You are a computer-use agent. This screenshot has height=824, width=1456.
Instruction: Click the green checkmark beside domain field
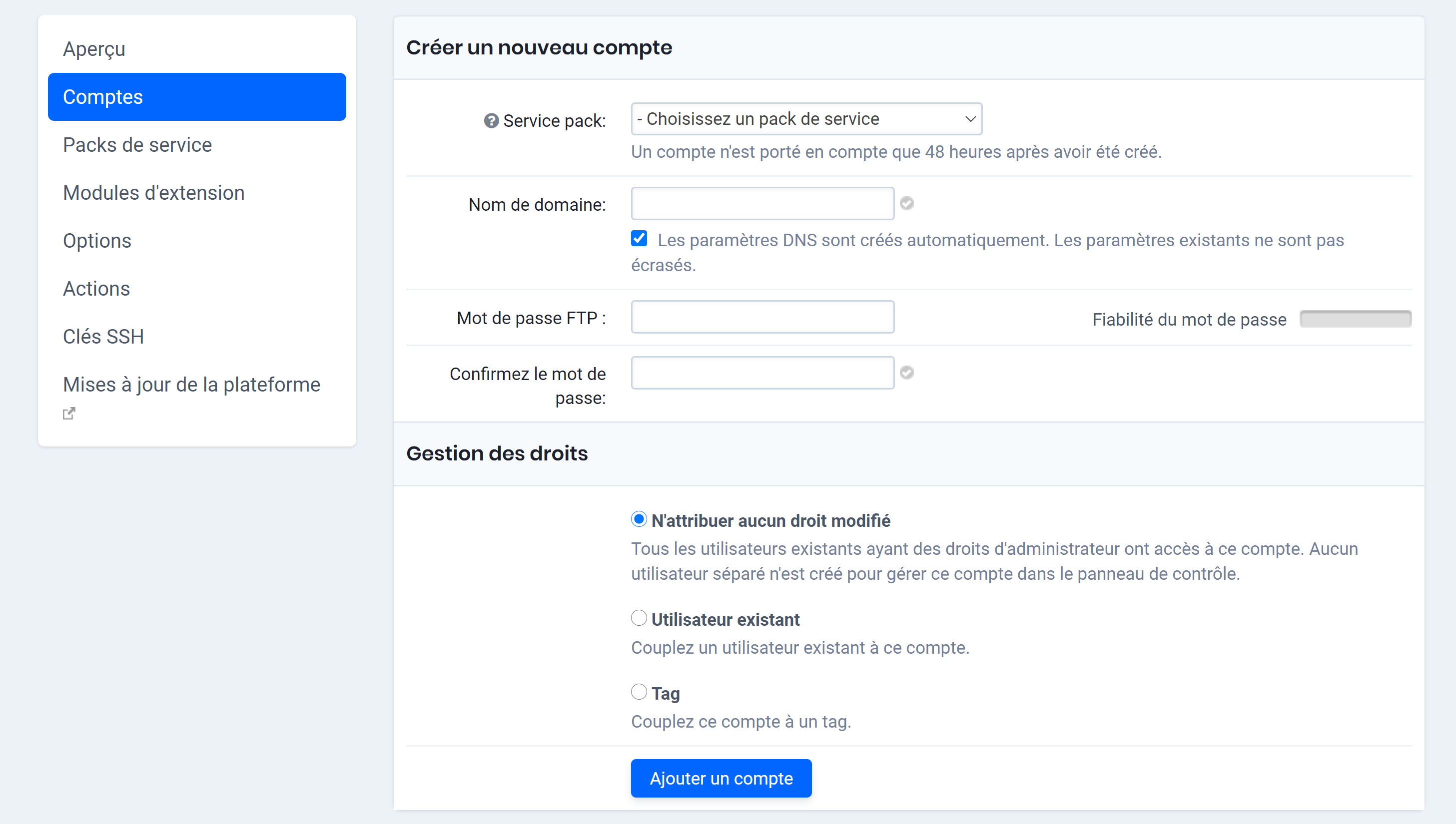pos(906,203)
